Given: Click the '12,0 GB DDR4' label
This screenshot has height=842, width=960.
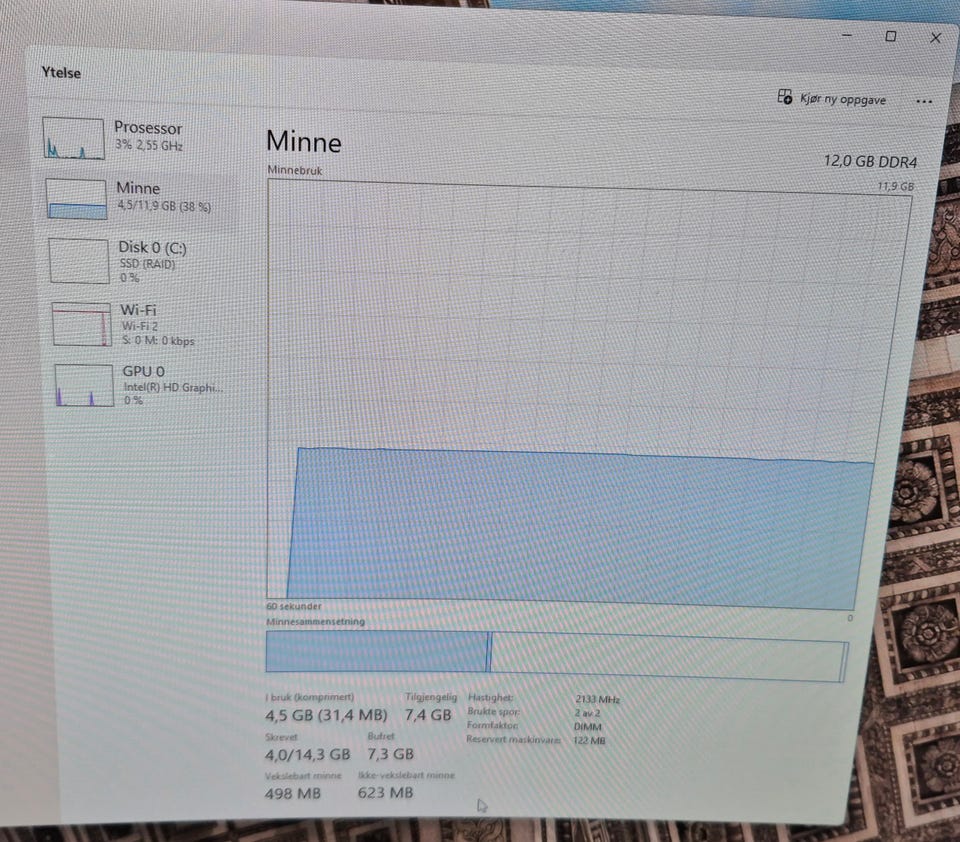Looking at the screenshot, I should tap(870, 162).
